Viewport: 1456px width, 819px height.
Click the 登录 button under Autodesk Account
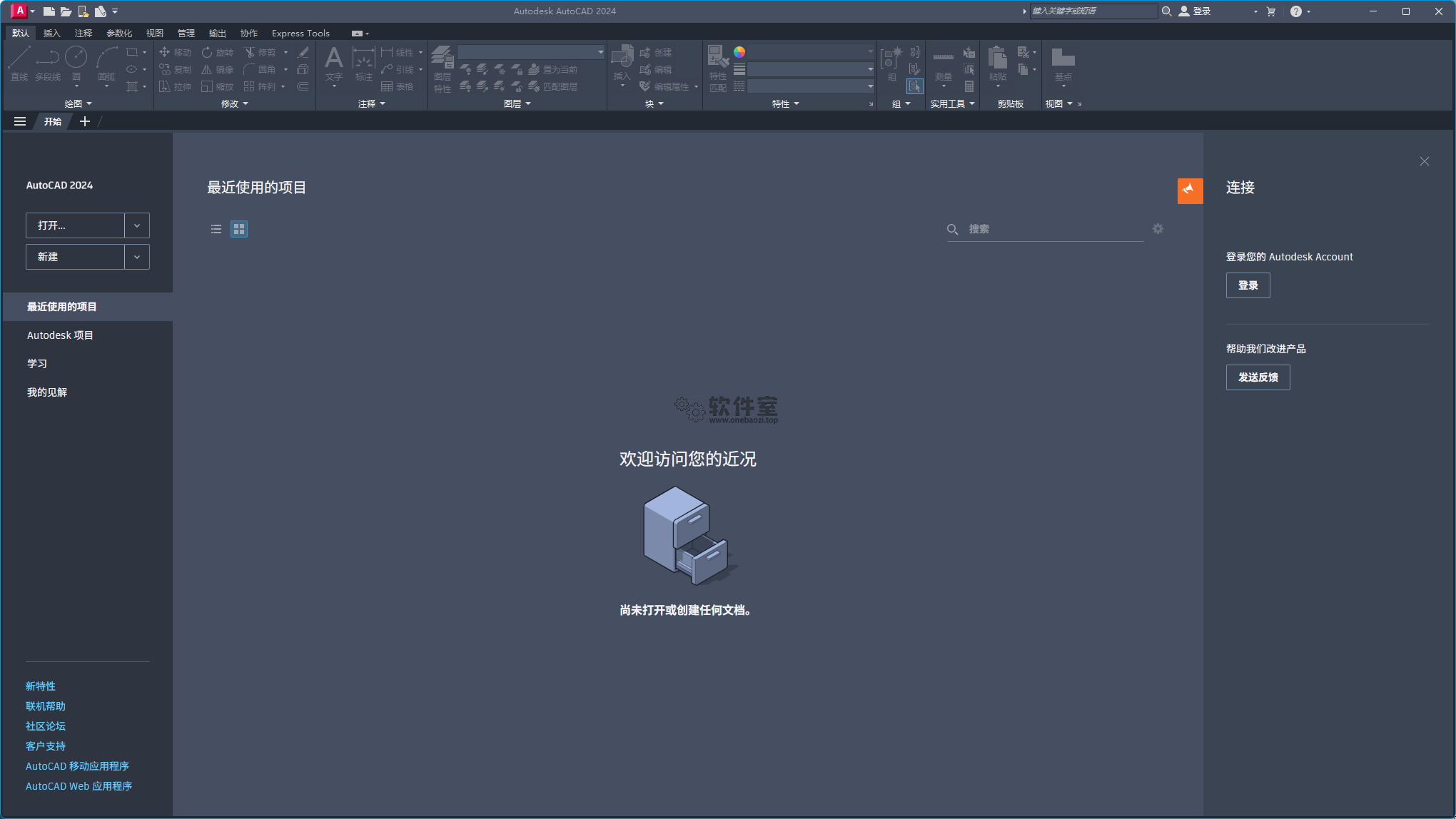[1248, 285]
